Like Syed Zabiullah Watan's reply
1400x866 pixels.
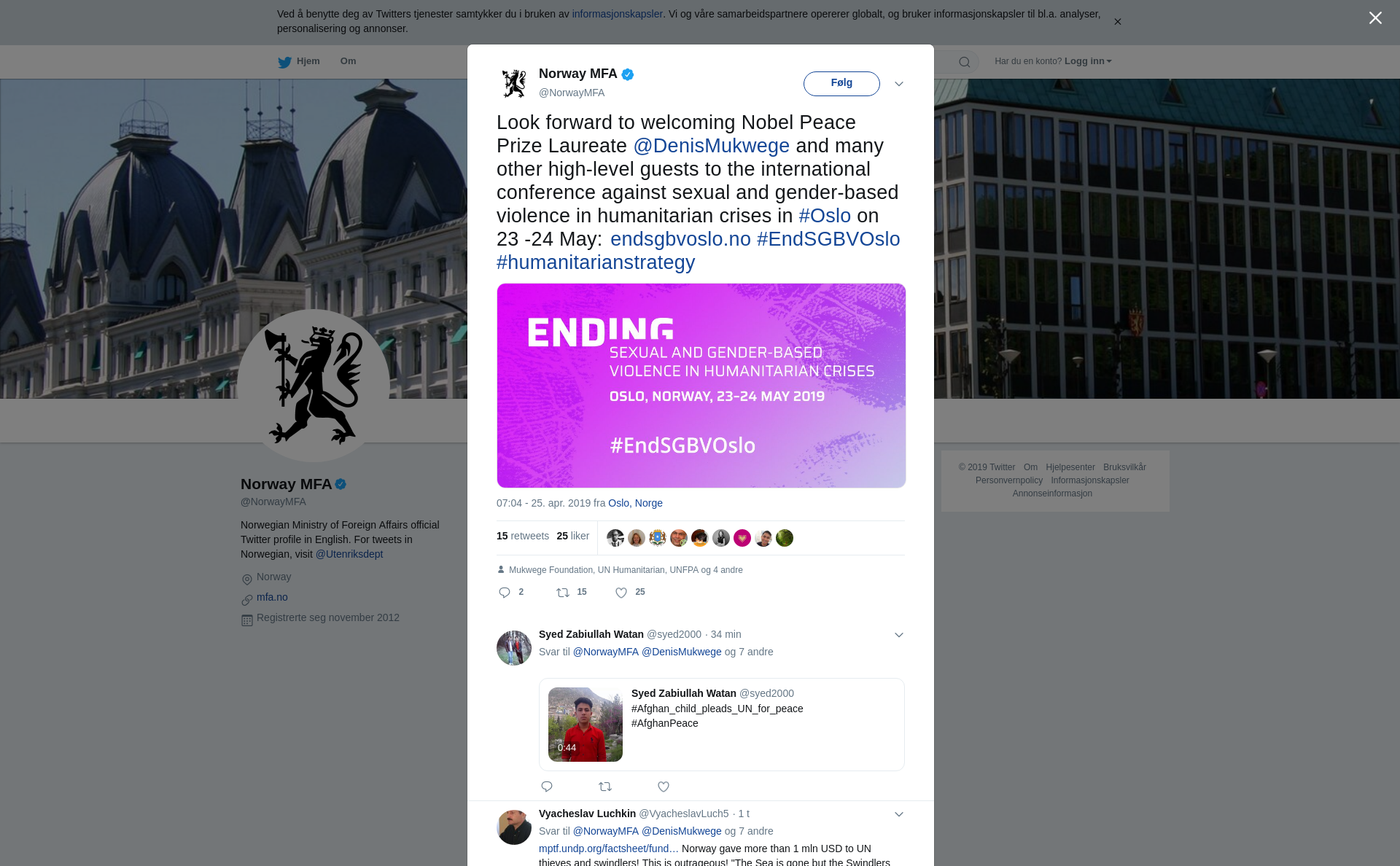664,787
